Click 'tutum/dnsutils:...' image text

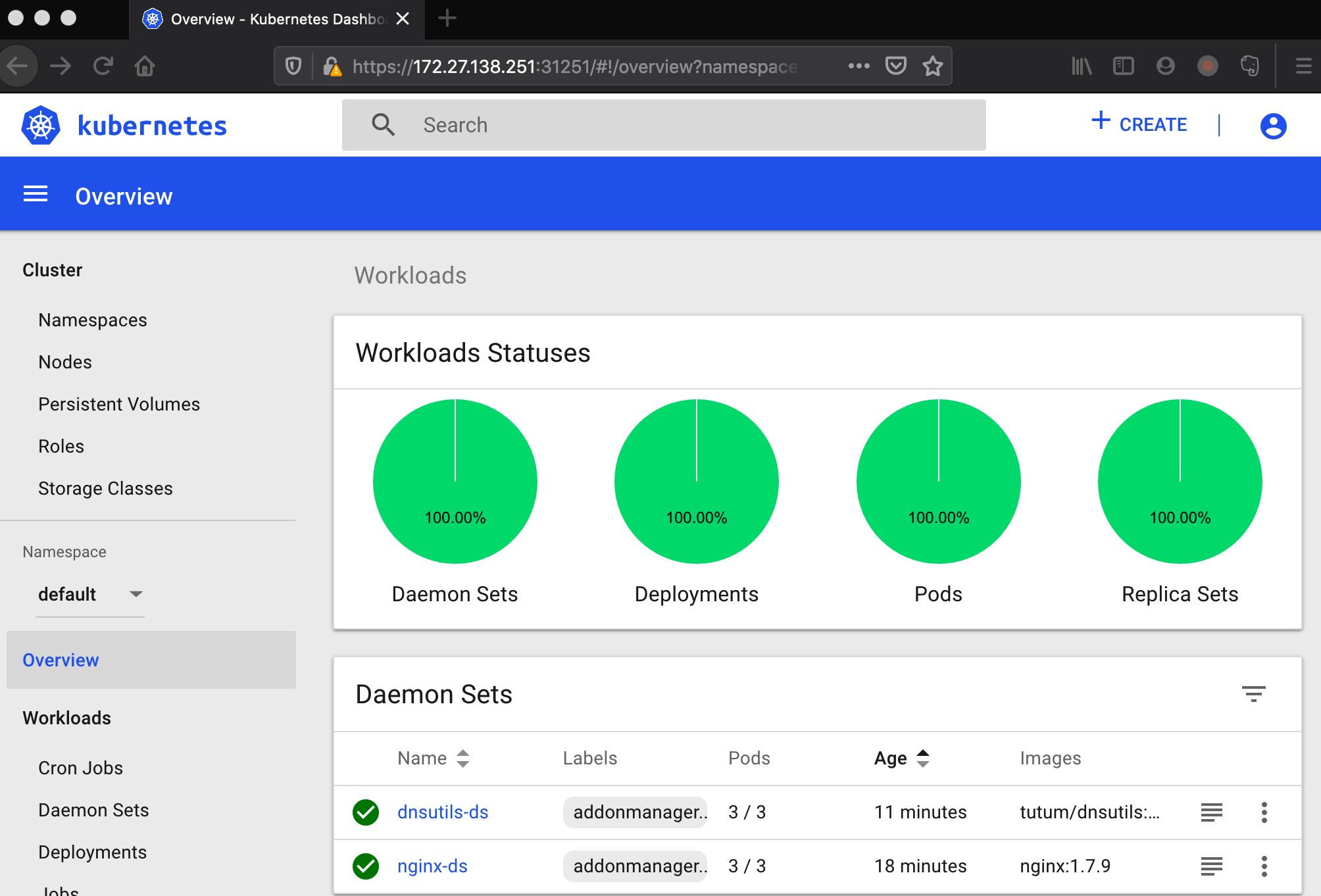(1089, 812)
